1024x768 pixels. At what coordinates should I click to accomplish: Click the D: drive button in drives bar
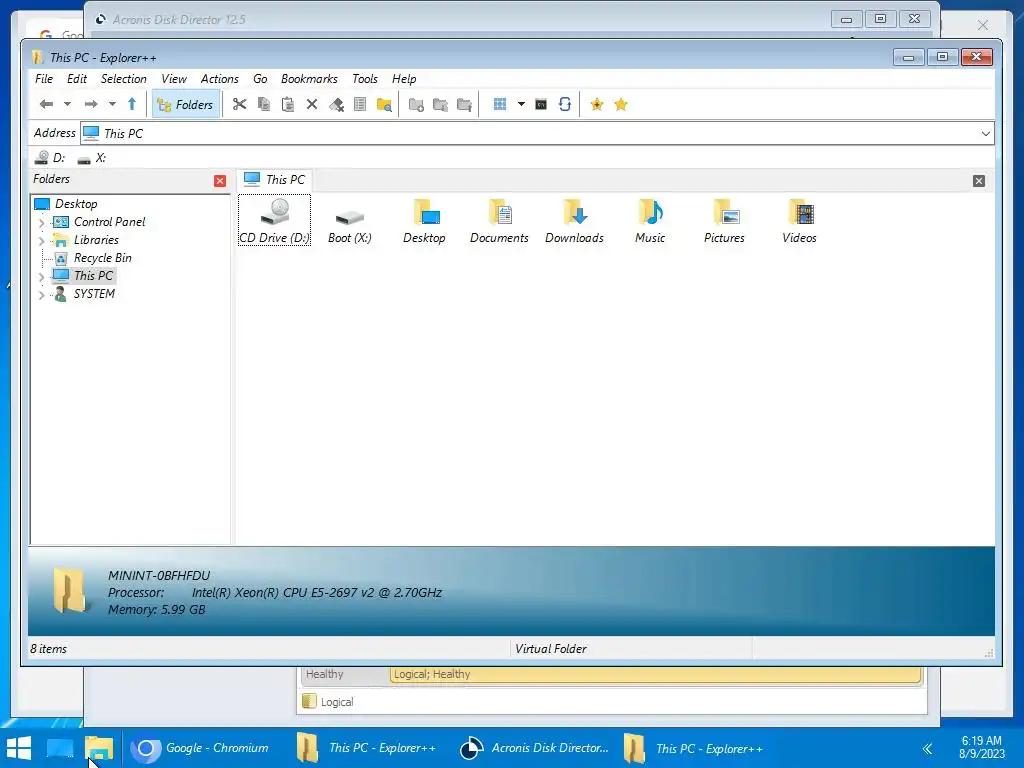click(50, 158)
